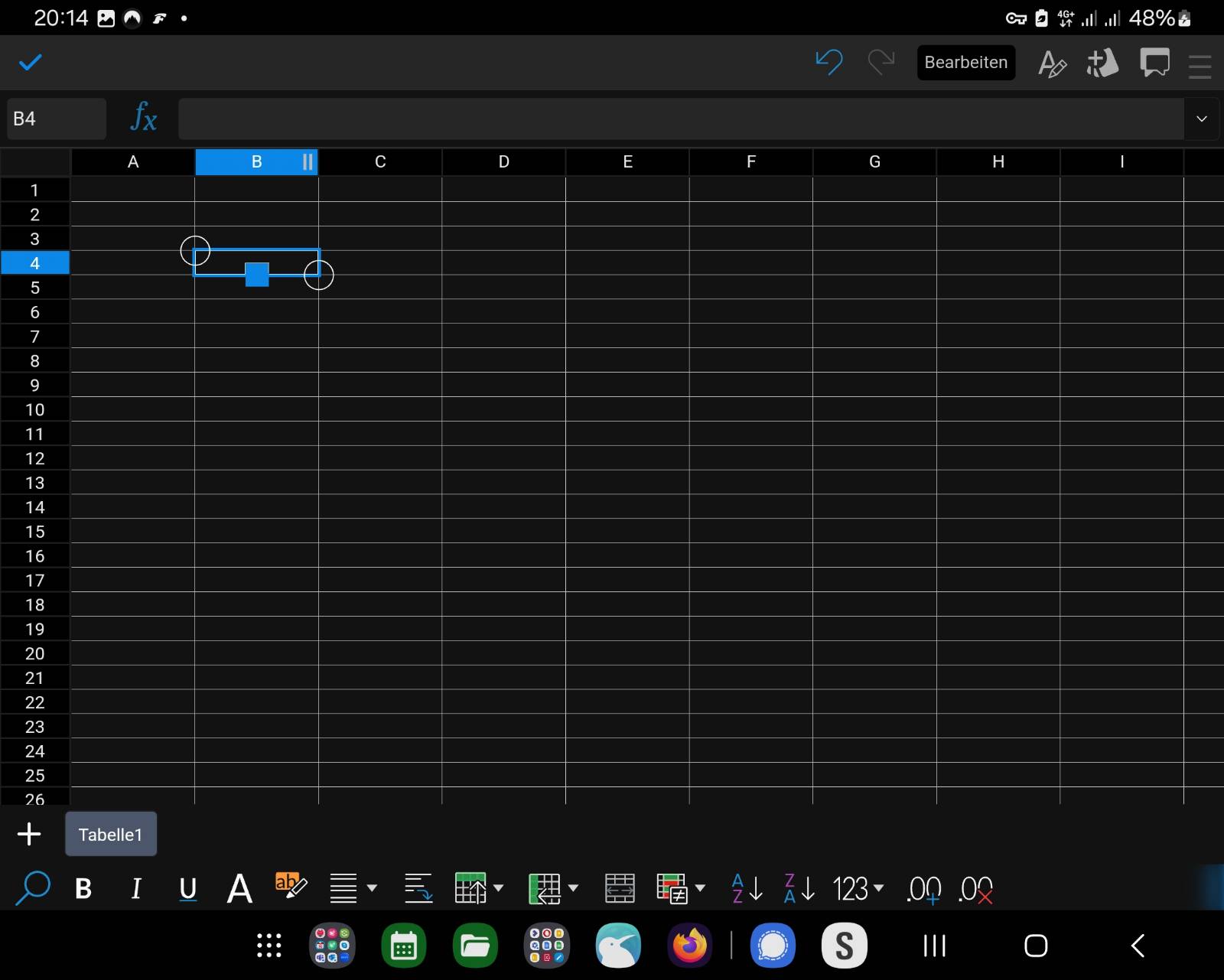This screenshot has width=1224, height=980.
Task: Select the Tabelle1 sheet tab
Action: 111,834
